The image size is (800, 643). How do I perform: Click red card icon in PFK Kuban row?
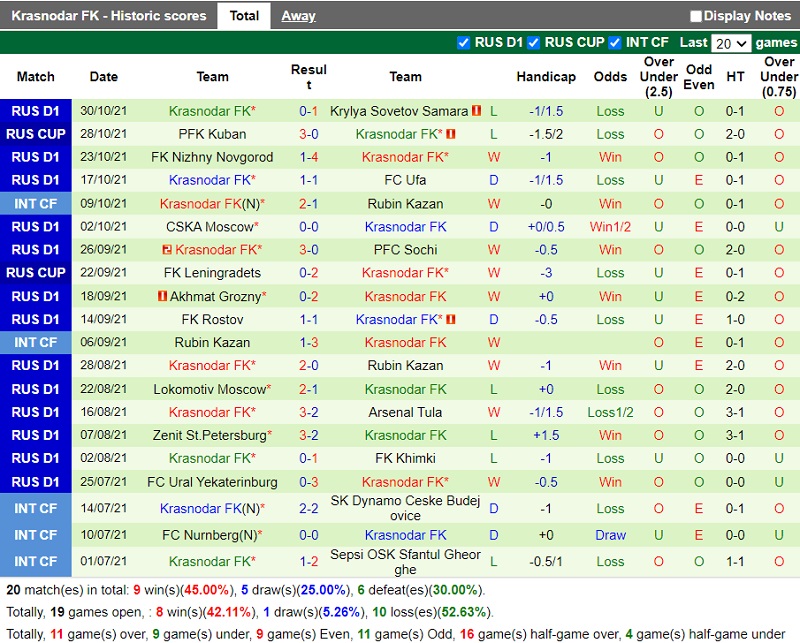click(451, 134)
